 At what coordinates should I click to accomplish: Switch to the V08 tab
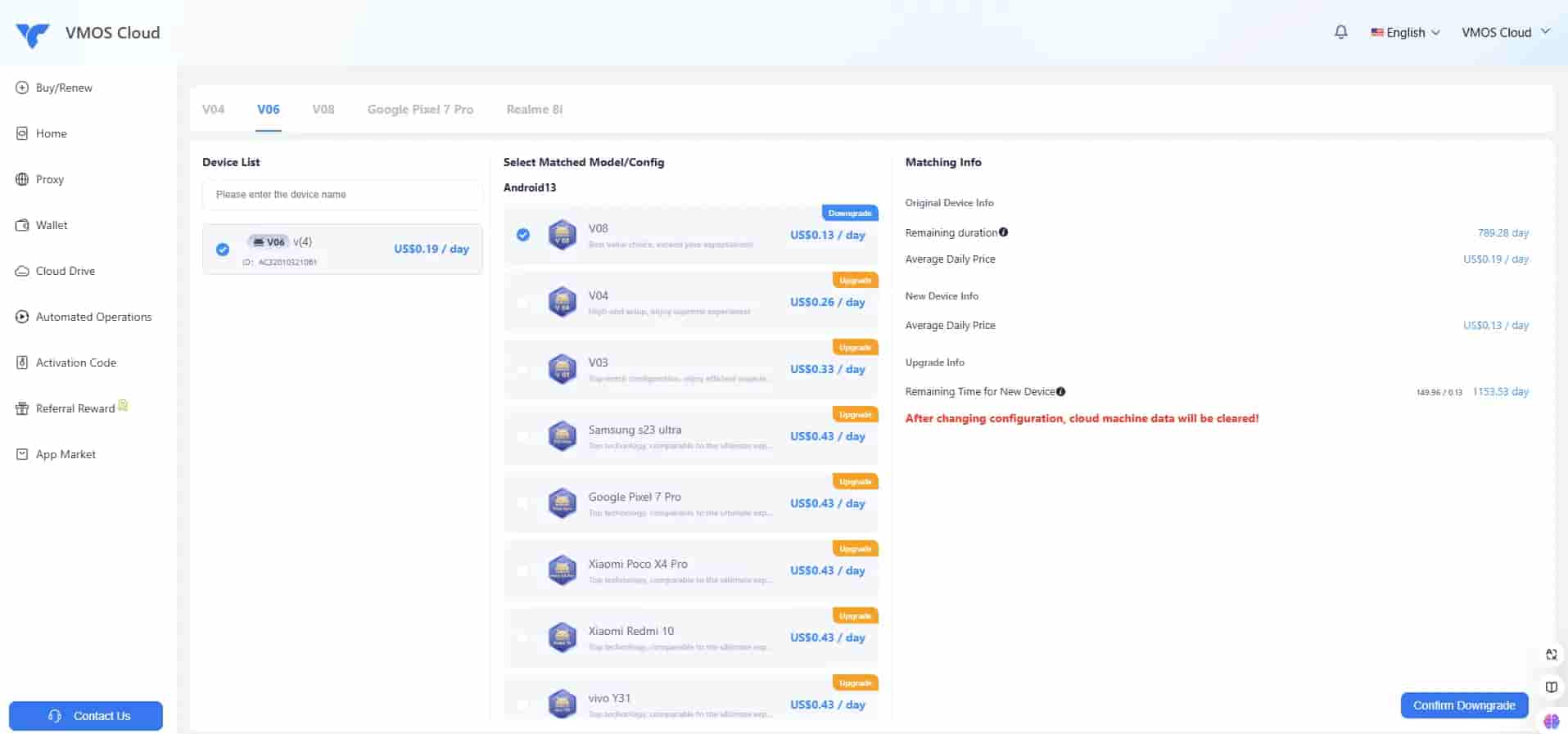[x=323, y=109]
